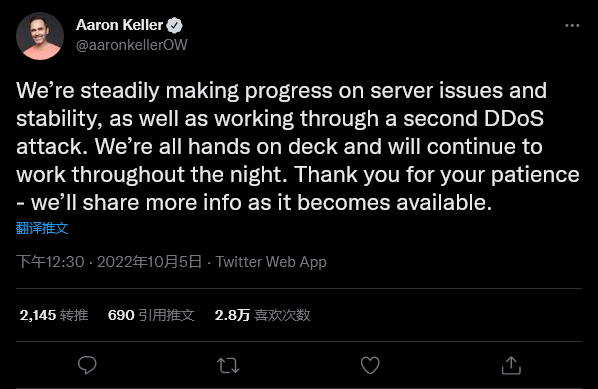This screenshot has width=598, height=389.
Task: Open the Aaron Keller display name
Action: 119,25
